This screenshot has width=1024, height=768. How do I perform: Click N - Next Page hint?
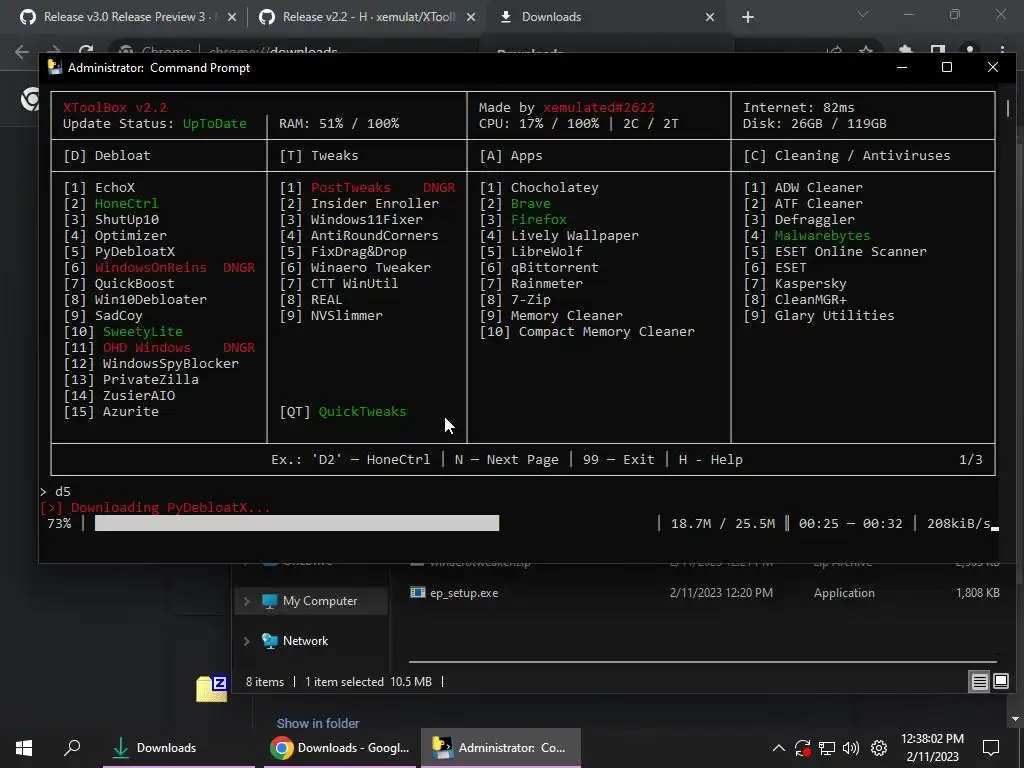pyautogui.click(x=507, y=460)
